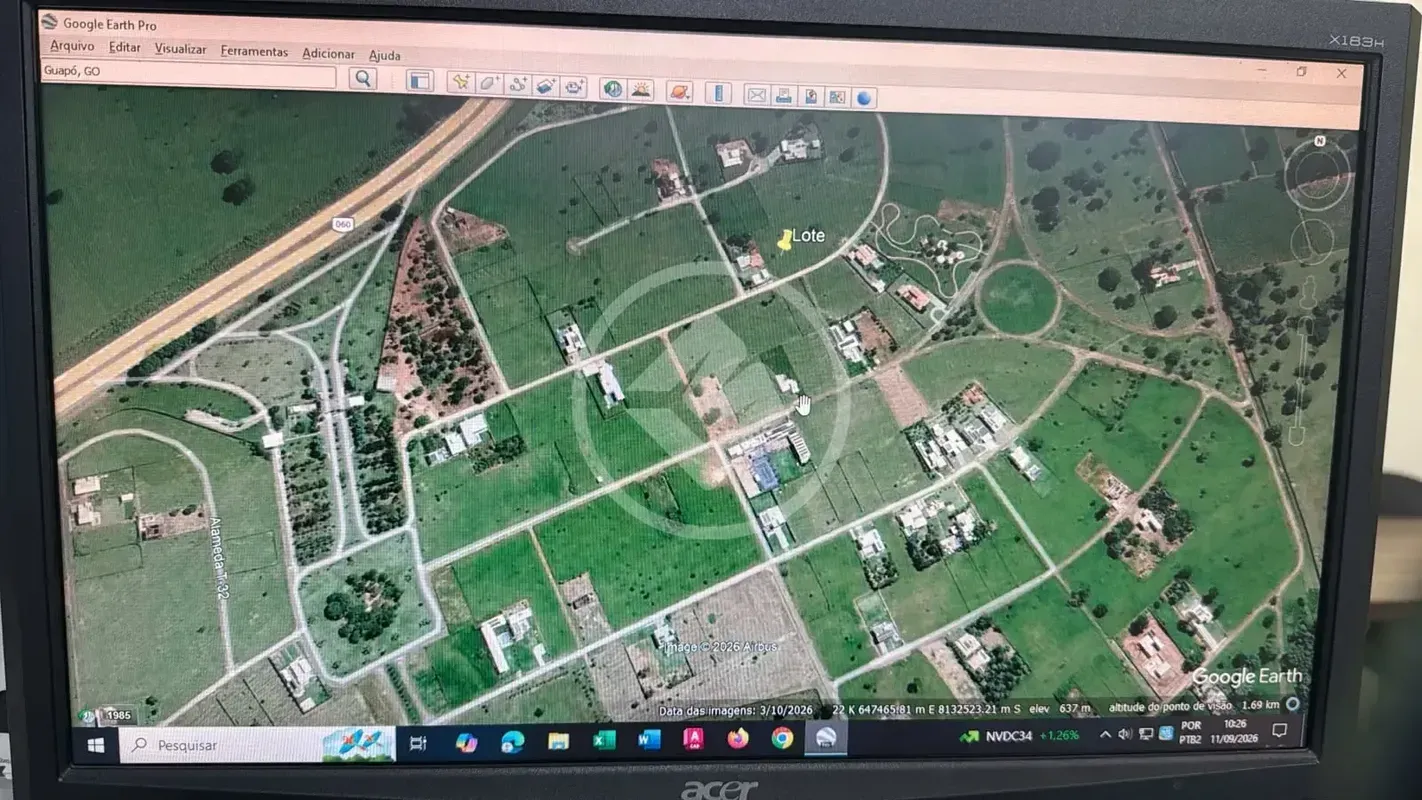Open the Ajuda menu
The image size is (1422, 800).
point(385,56)
